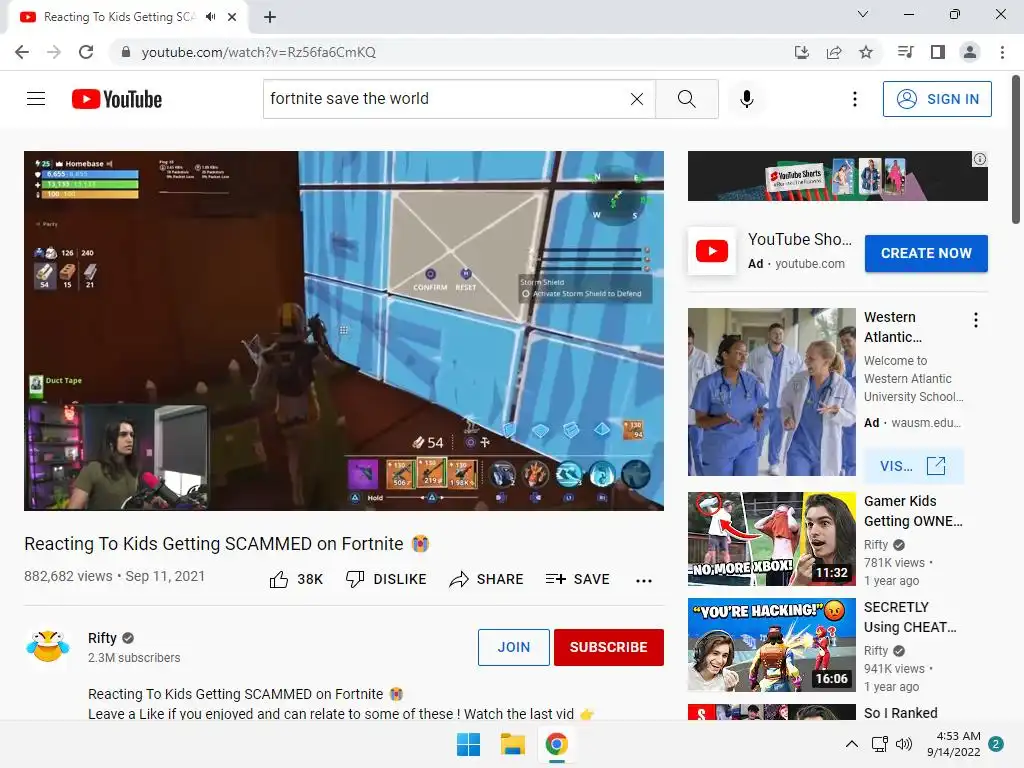This screenshot has height=768, width=1024.
Task: Open notification center badge
Action: [x=996, y=744]
